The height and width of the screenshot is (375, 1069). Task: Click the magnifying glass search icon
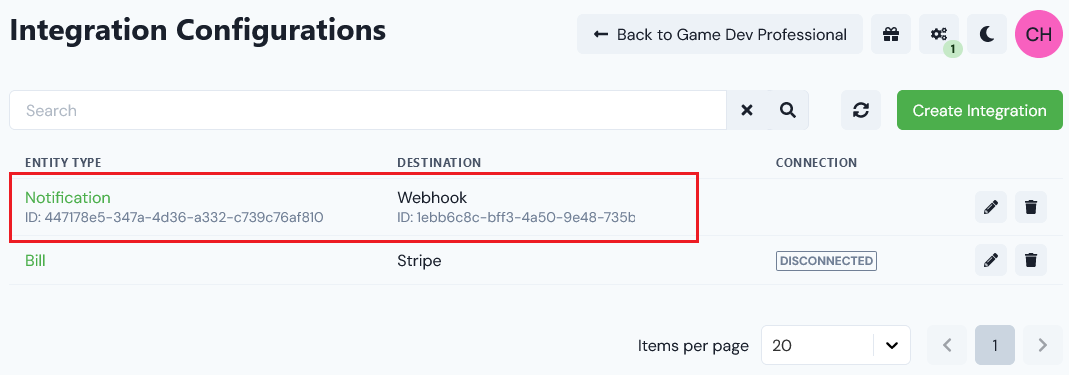(788, 110)
